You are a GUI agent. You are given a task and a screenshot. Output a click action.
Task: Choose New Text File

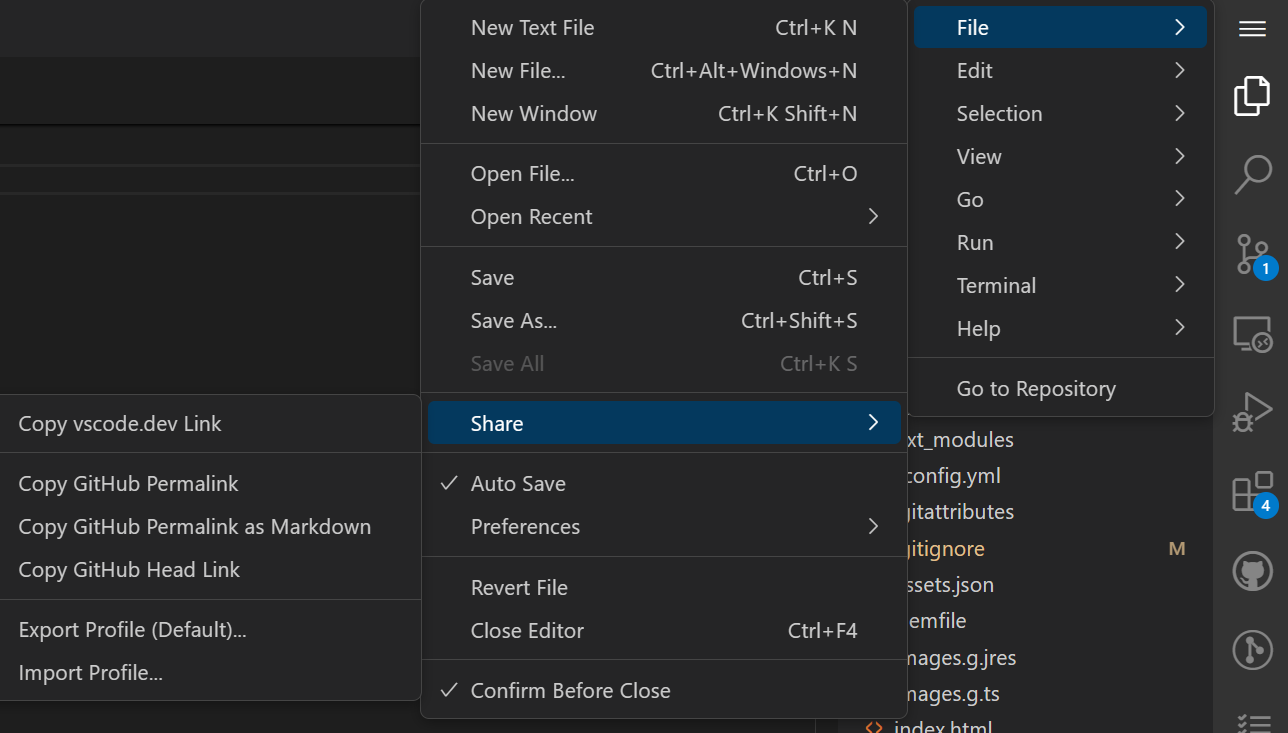coord(664,28)
